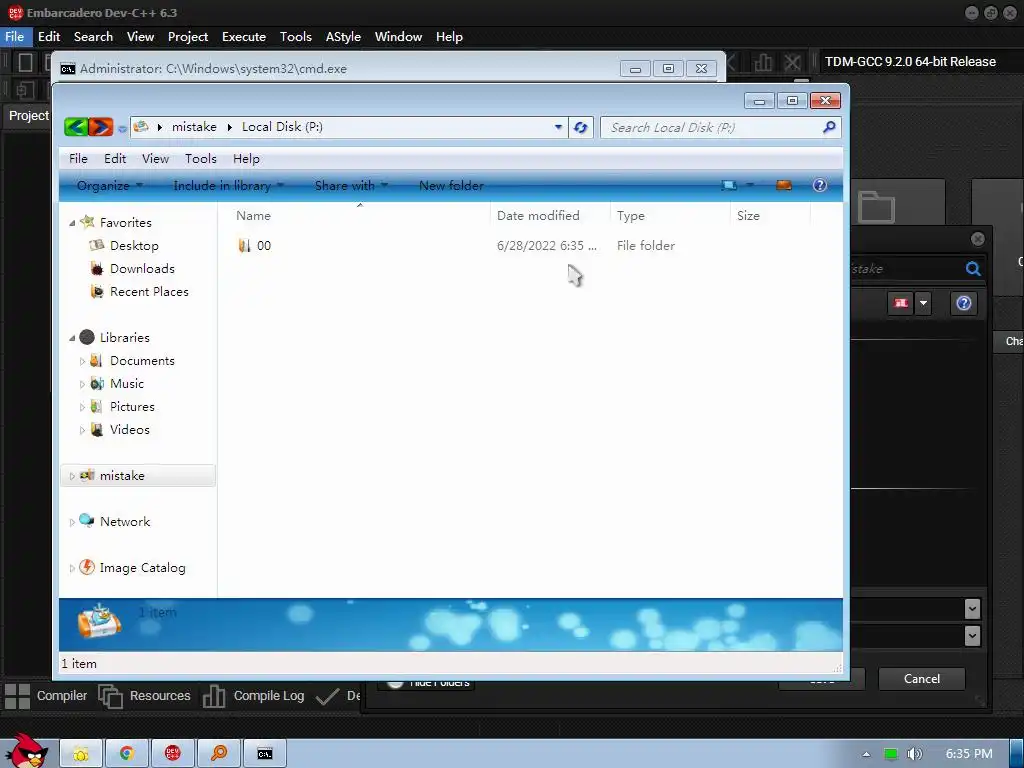
Task: Switch to Dev-C++ from the taskbar
Action: click(172, 754)
